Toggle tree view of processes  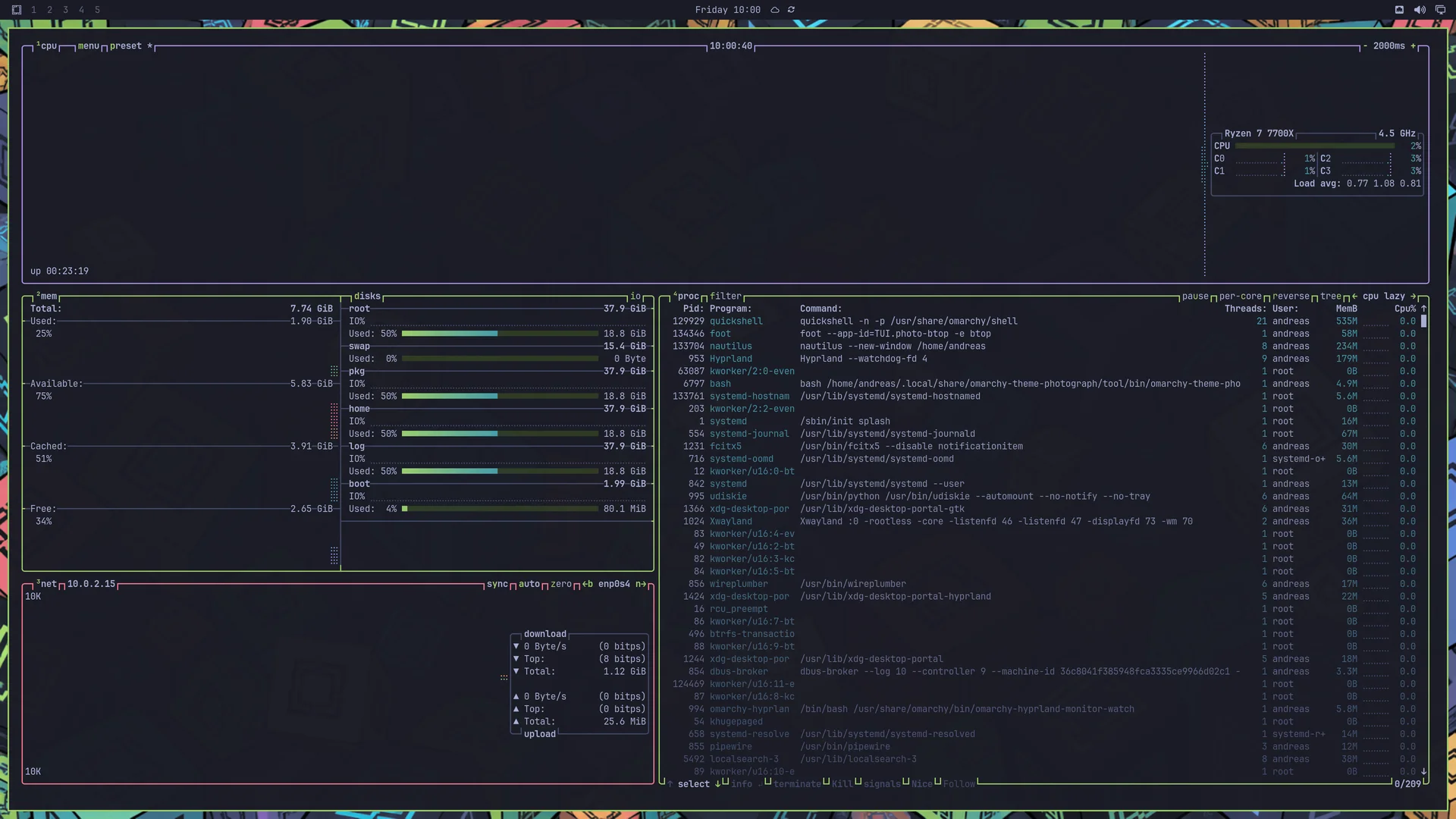(1331, 297)
